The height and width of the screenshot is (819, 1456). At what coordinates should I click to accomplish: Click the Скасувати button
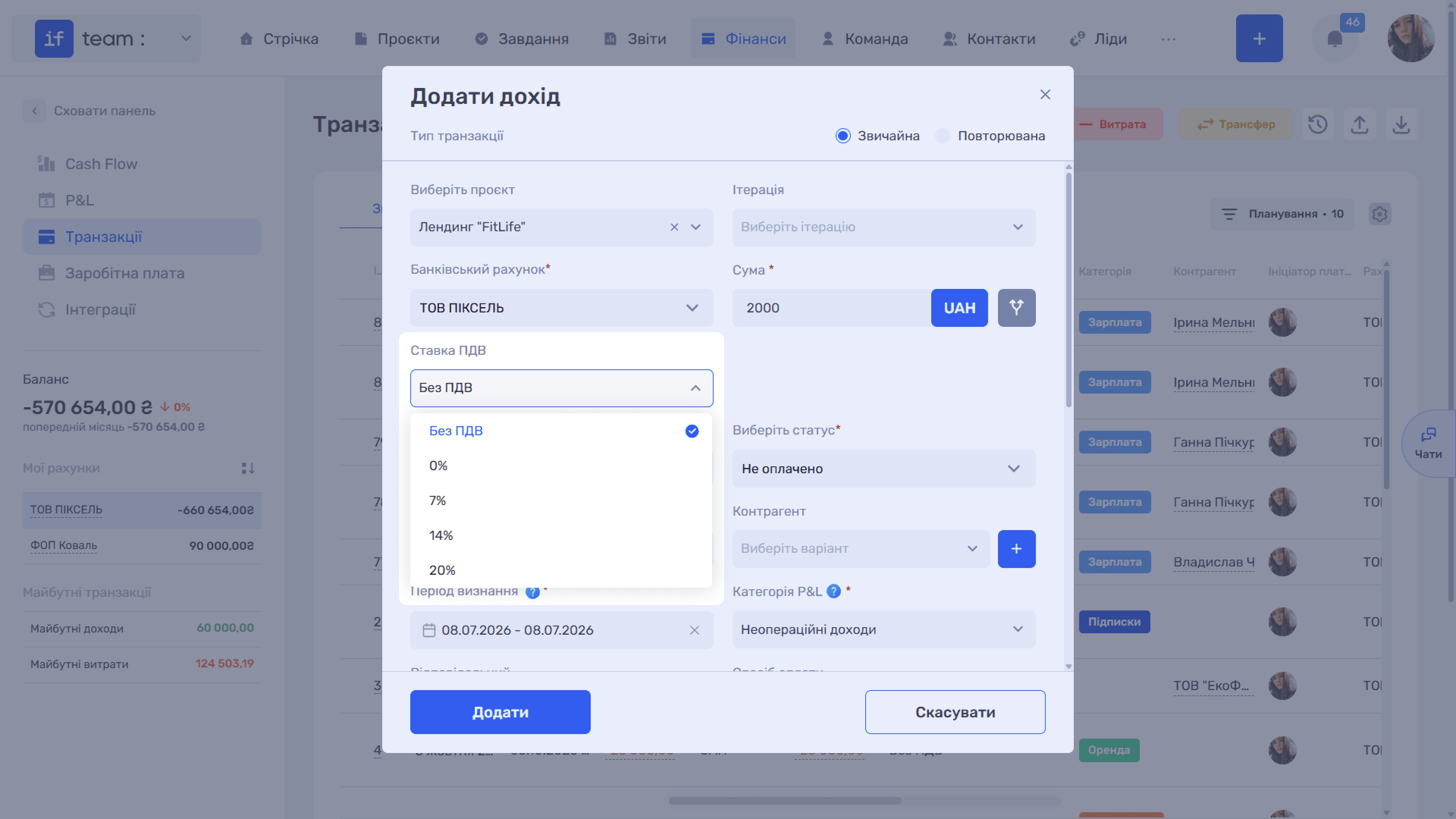(955, 712)
